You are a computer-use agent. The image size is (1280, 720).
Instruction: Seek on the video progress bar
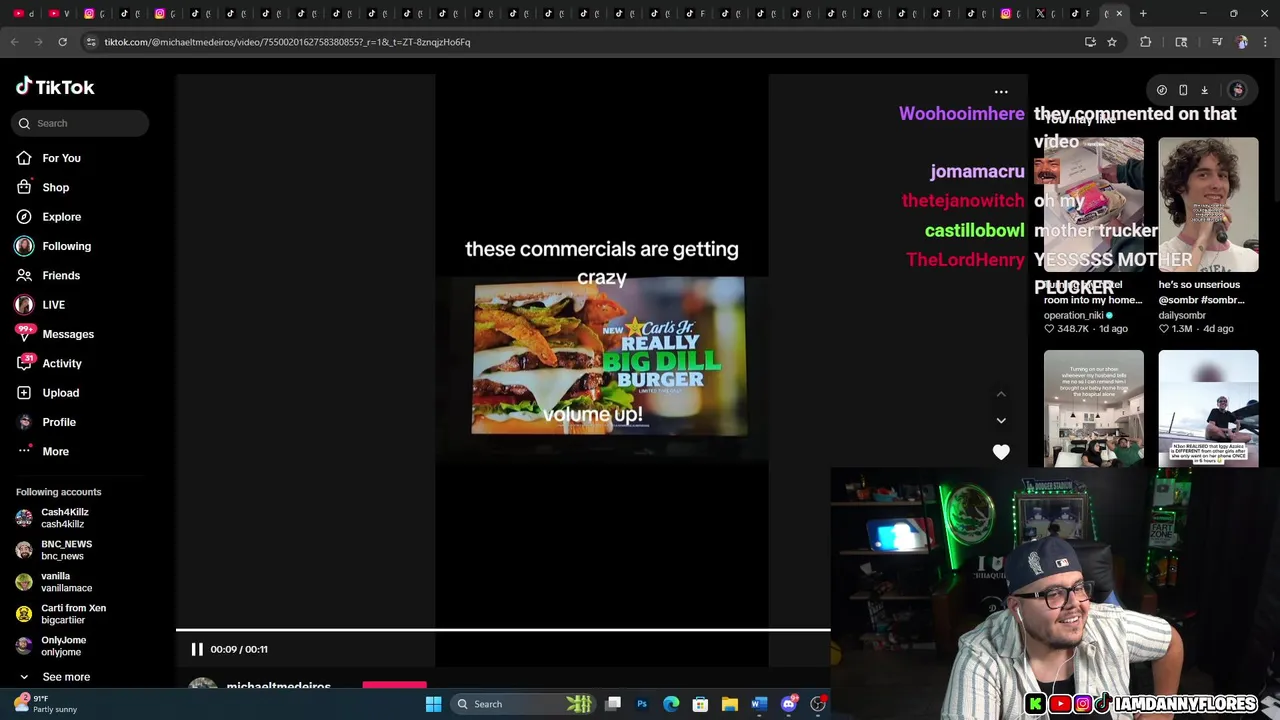pyautogui.click(x=503, y=630)
